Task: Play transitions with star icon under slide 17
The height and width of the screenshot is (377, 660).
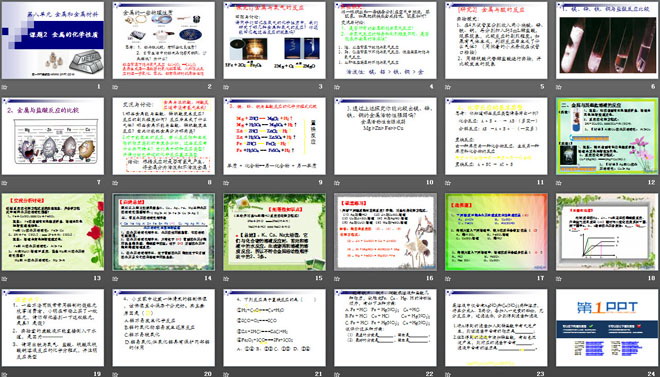Action: pos(448,279)
